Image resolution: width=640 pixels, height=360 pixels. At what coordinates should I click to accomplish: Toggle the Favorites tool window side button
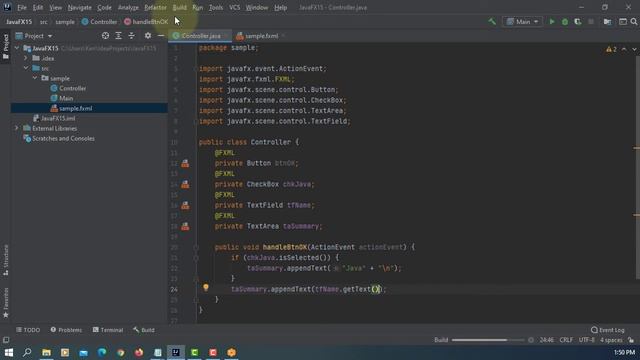6,303
